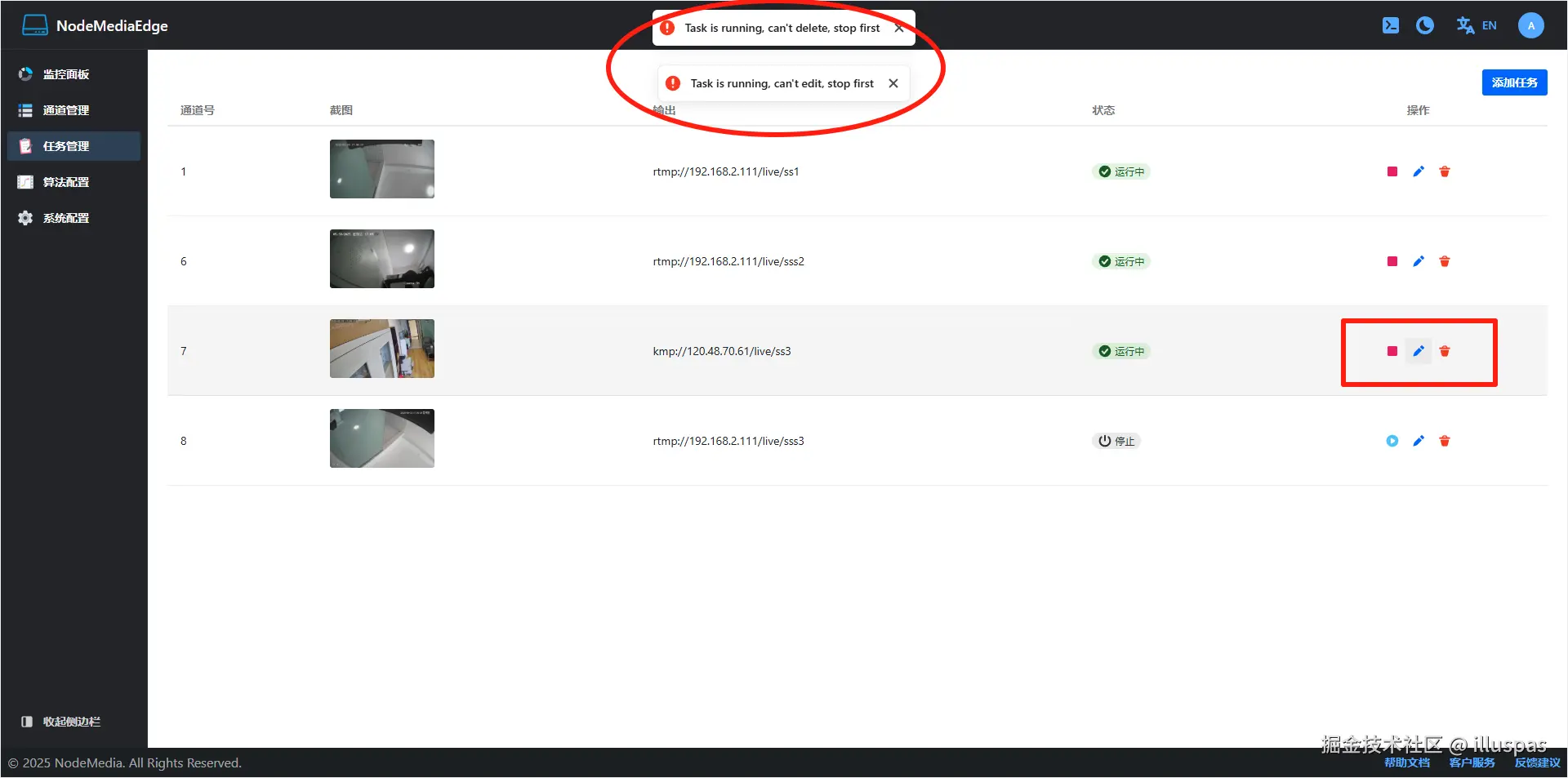Viewport: 1568px width, 778px height.
Task: Stop the task on channel 6
Action: pos(1392,261)
